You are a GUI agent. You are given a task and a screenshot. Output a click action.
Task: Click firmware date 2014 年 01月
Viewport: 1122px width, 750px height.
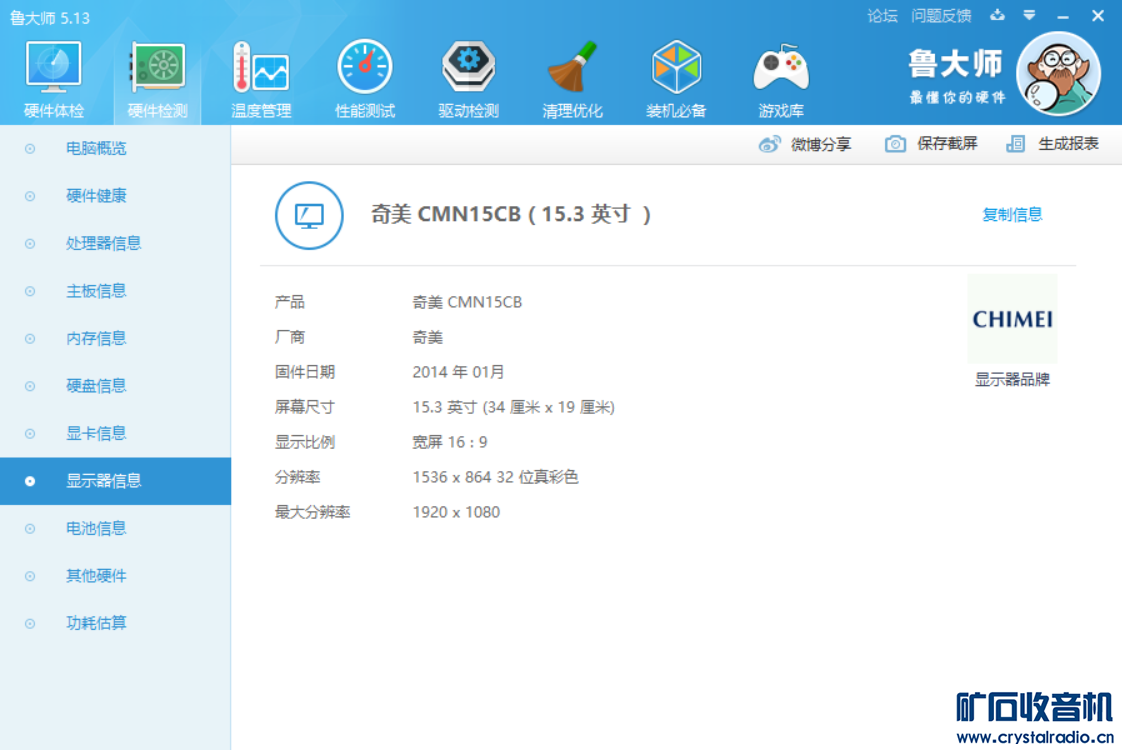(x=458, y=372)
